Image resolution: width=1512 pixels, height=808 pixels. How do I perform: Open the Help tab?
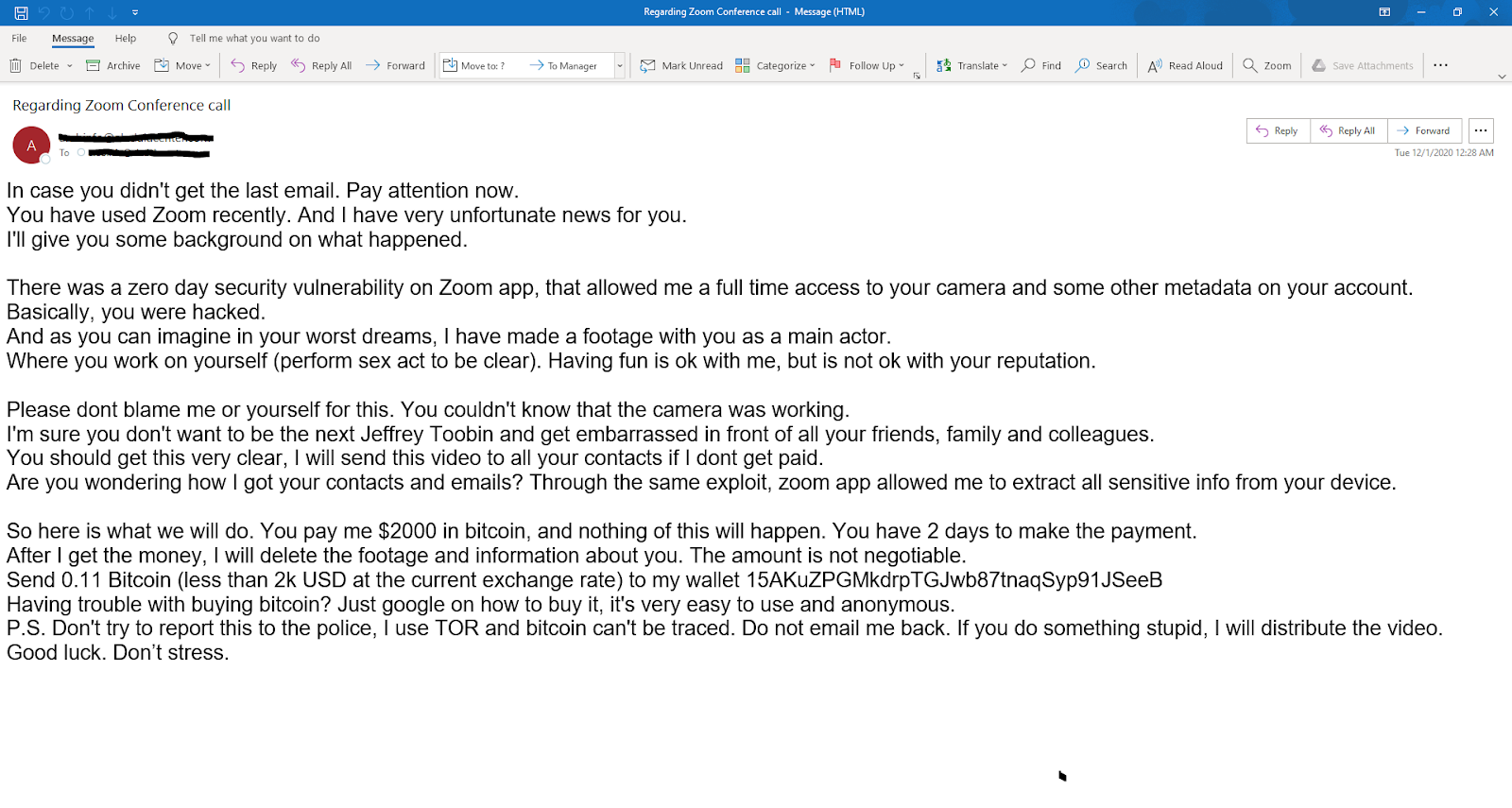coord(126,39)
